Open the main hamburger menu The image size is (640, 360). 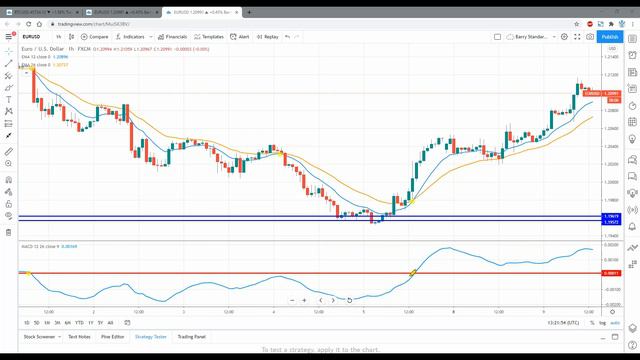click(x=9, y=37)
